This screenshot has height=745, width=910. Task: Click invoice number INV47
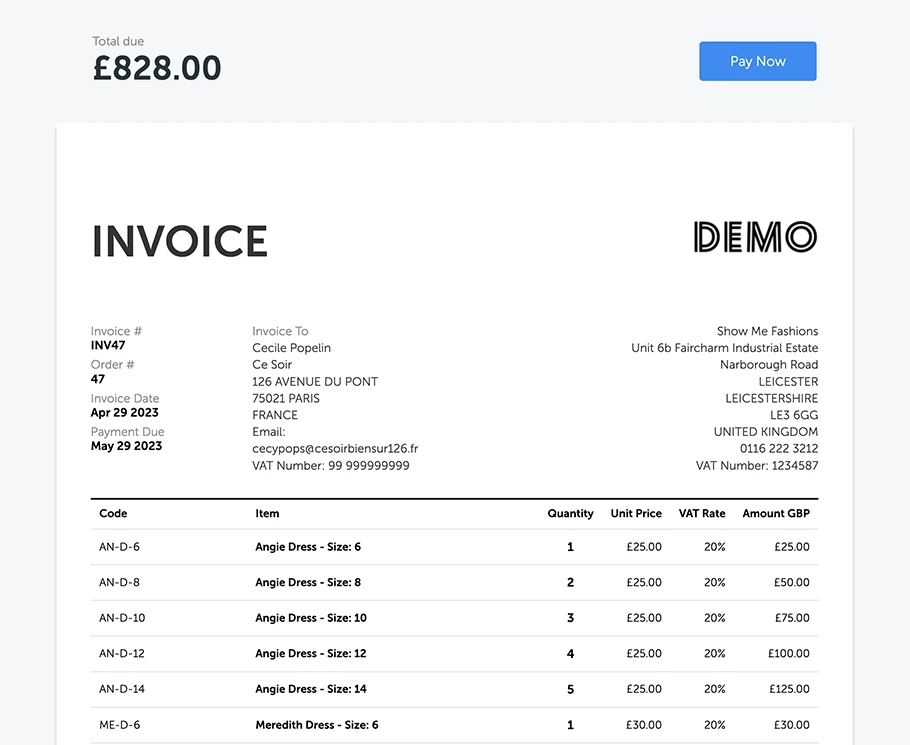(x=108, y=346)
